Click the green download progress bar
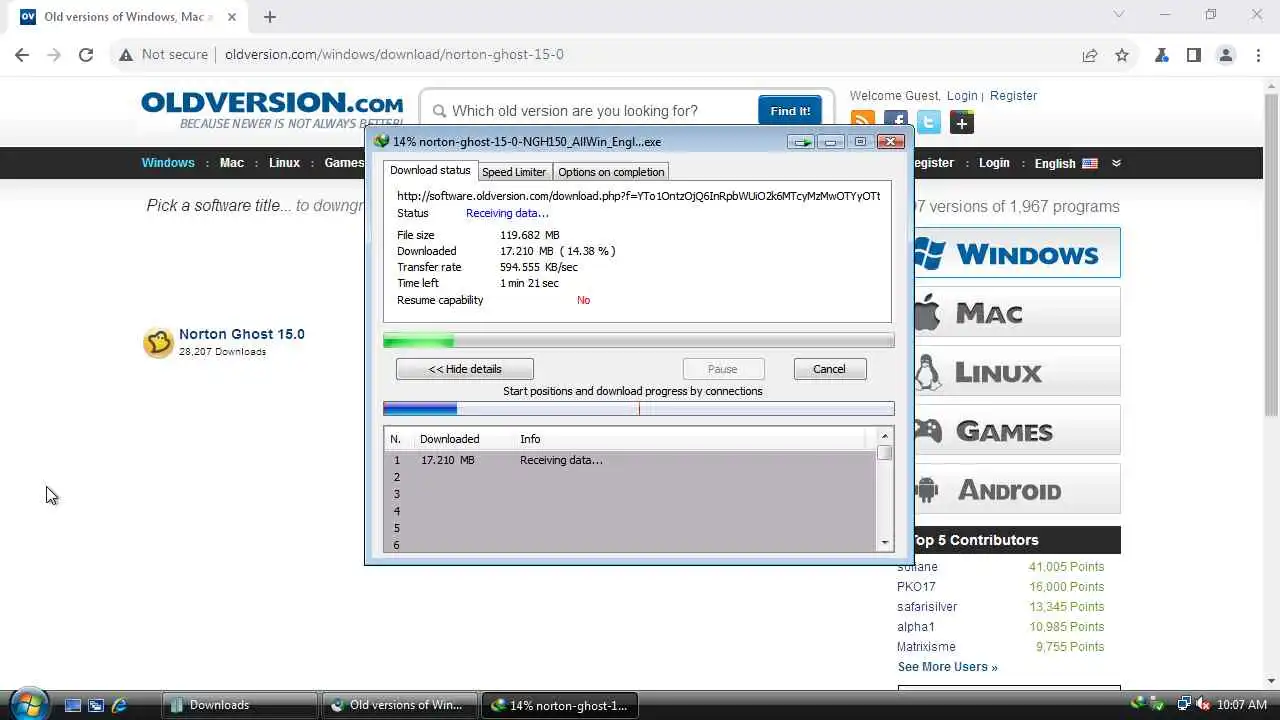 [639, 341]
